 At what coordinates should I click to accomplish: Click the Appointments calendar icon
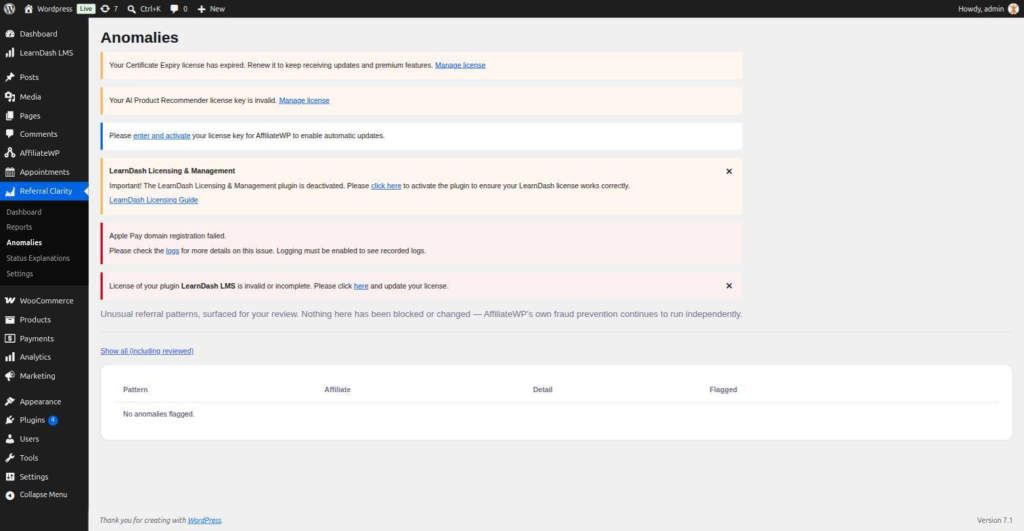click(x=10, y=172)
